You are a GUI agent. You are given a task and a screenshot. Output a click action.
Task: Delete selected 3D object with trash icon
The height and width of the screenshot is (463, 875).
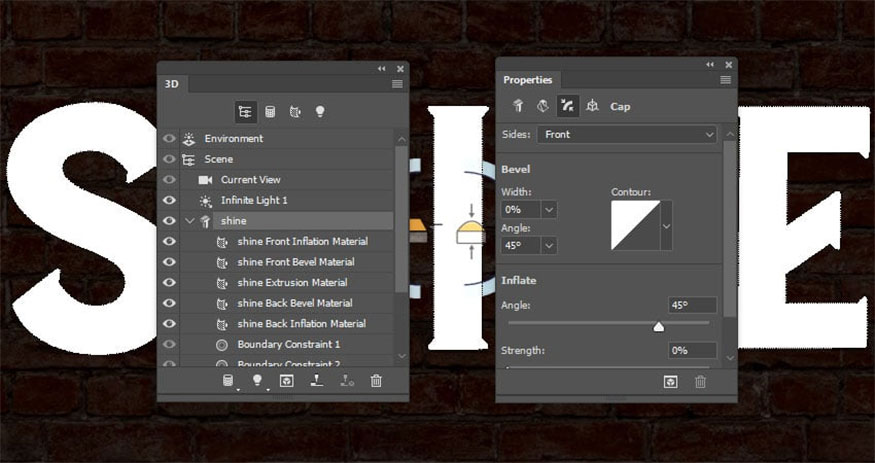pyautogui.click(x=376, y=380)
